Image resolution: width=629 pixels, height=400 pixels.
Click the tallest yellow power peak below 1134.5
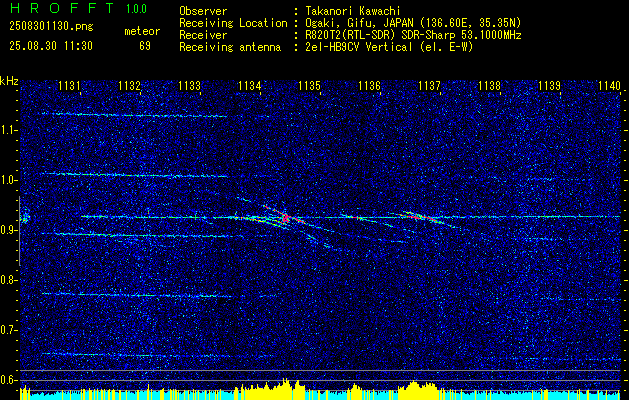[x=285, y=388]
